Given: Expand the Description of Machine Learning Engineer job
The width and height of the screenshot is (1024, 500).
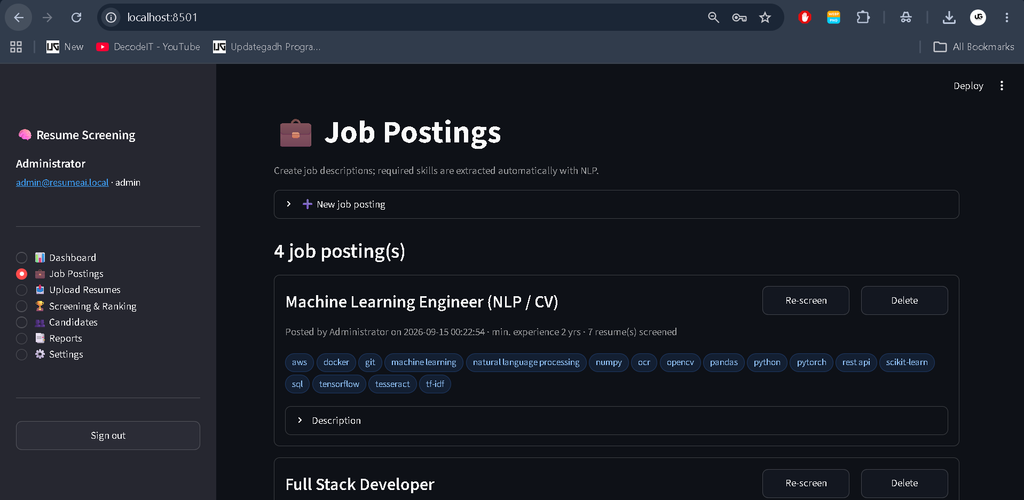Looking at the screenshot, I should pyautogui.click(x=616, y=420).
